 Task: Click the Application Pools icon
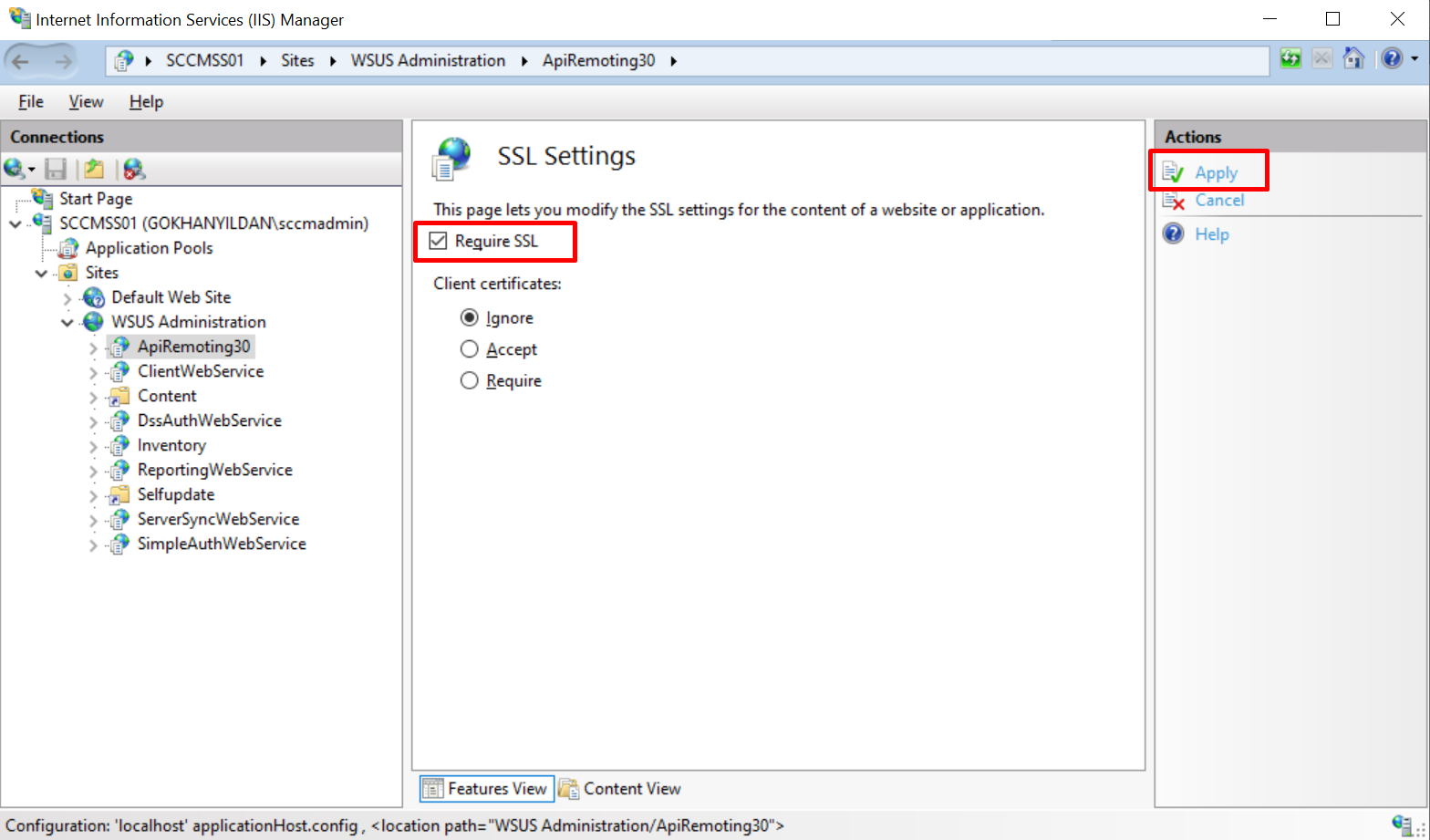click(68, 248)
